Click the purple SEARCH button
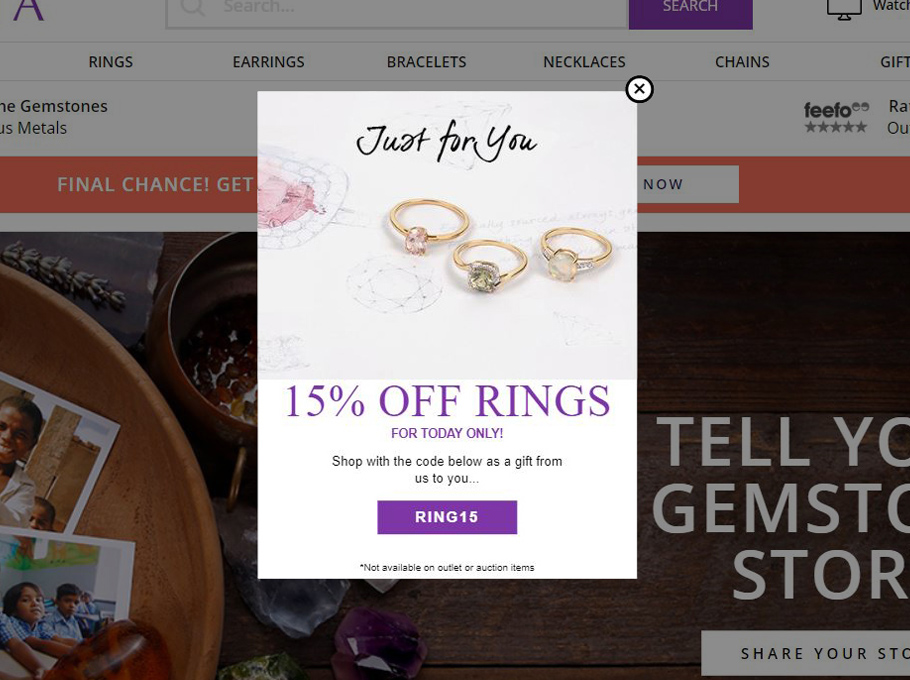Image resolution: width=910 pixels, height=680 pixels. click(x=691, y=12)
